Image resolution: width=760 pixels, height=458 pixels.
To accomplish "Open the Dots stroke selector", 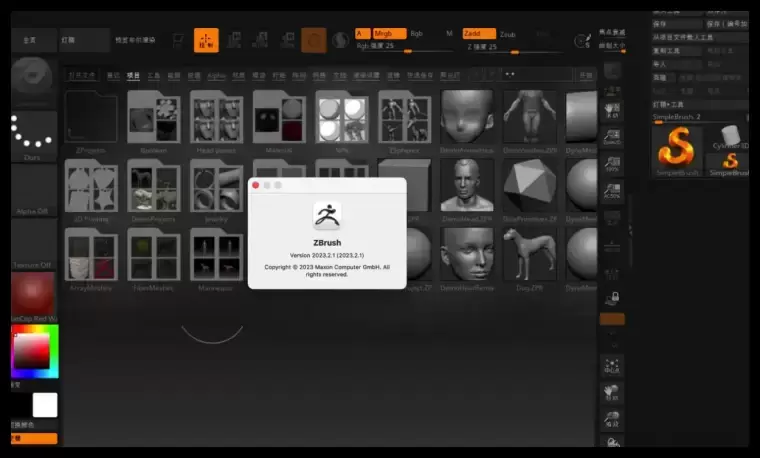I will click(x=33, y=136).
